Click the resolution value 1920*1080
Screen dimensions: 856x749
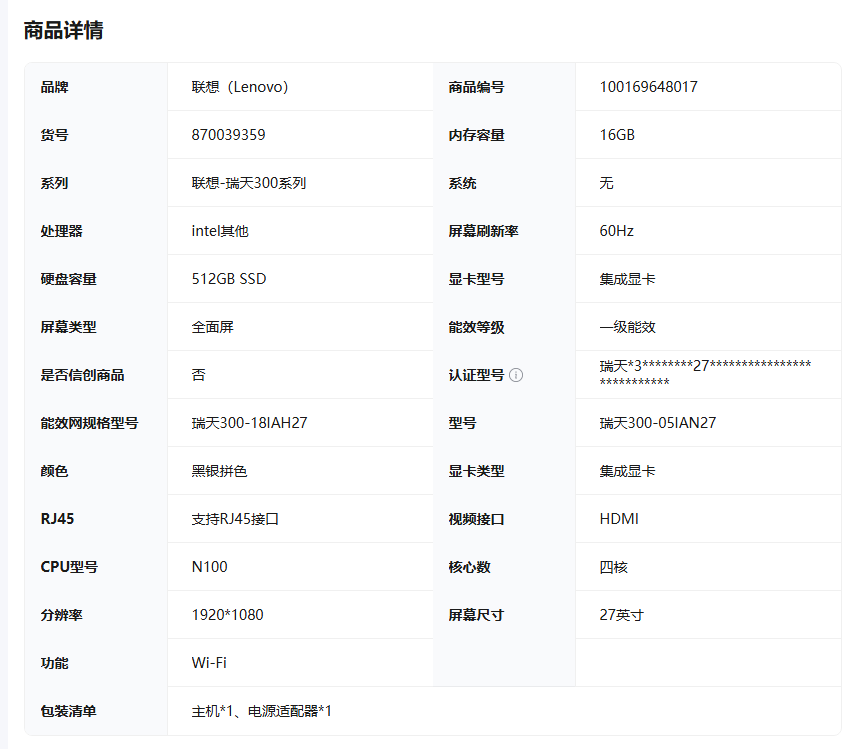pyautogui.click(x=228, y=615)
